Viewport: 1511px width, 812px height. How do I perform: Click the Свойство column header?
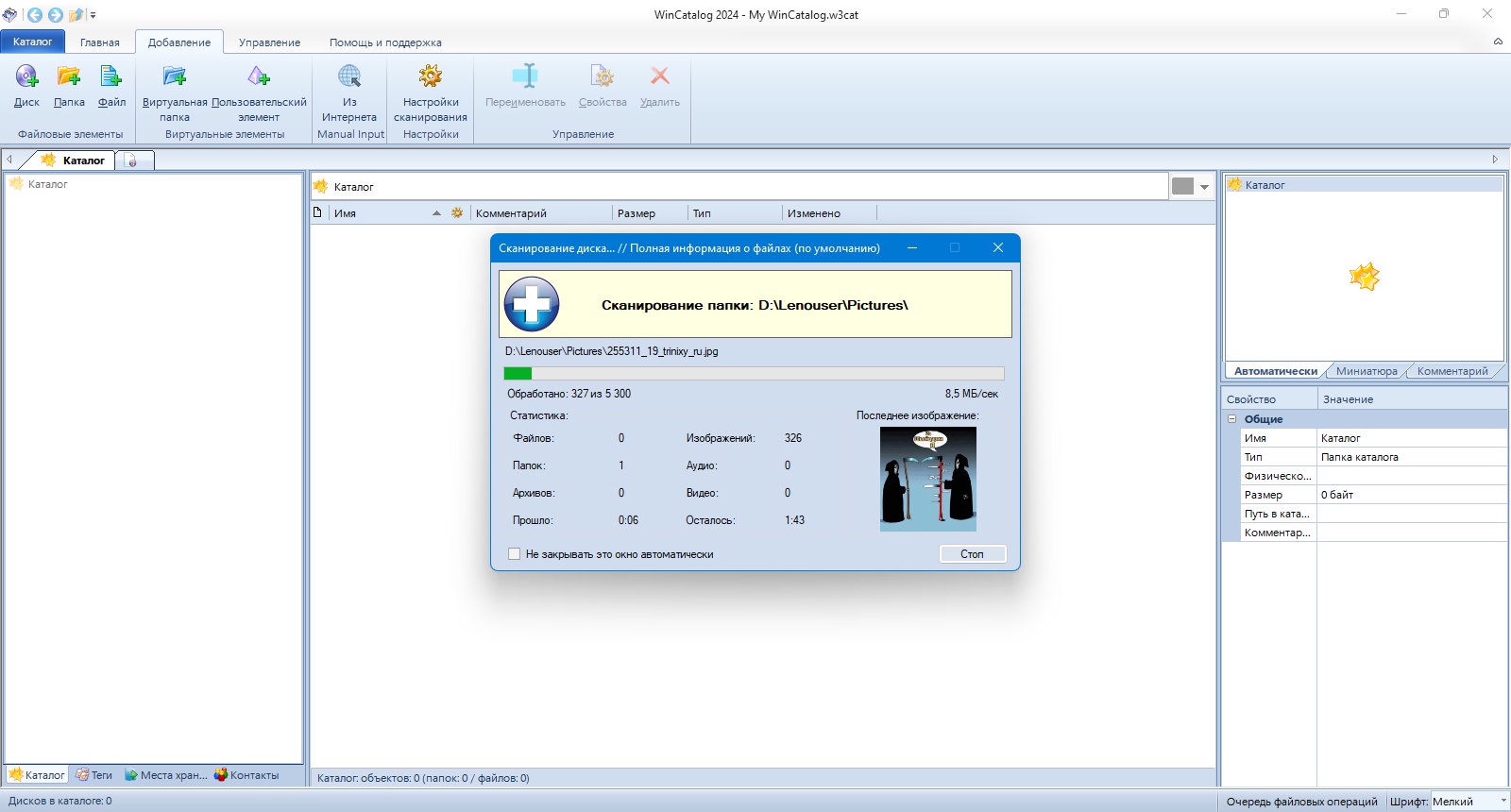coord(1268,399)
